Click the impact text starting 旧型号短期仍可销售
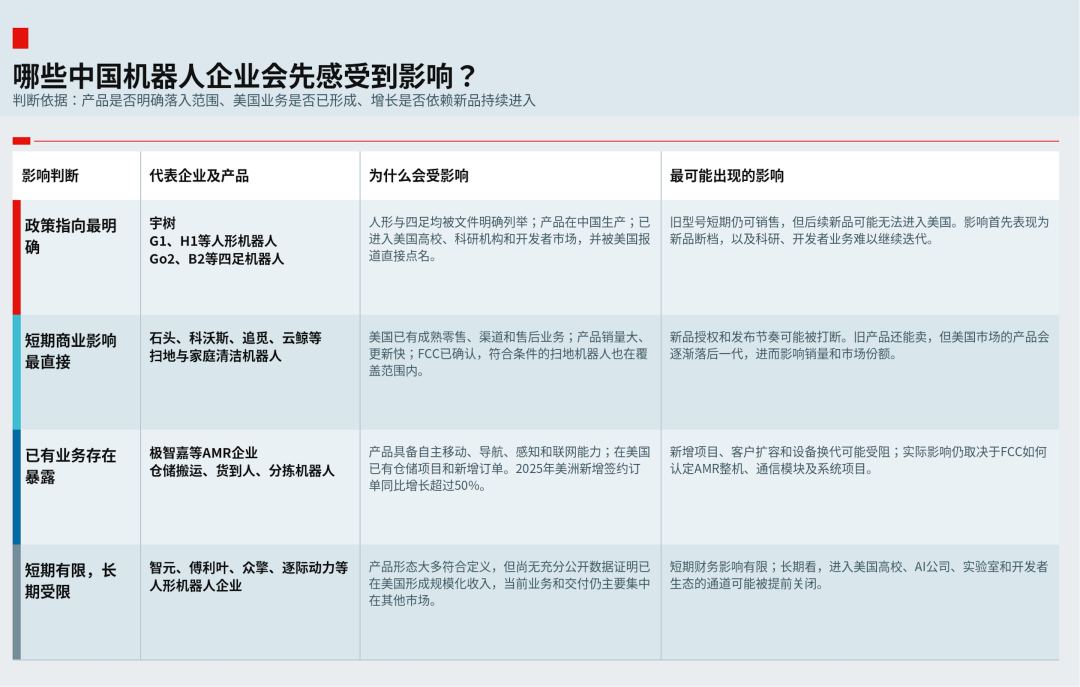 click(x=859, y=231)
